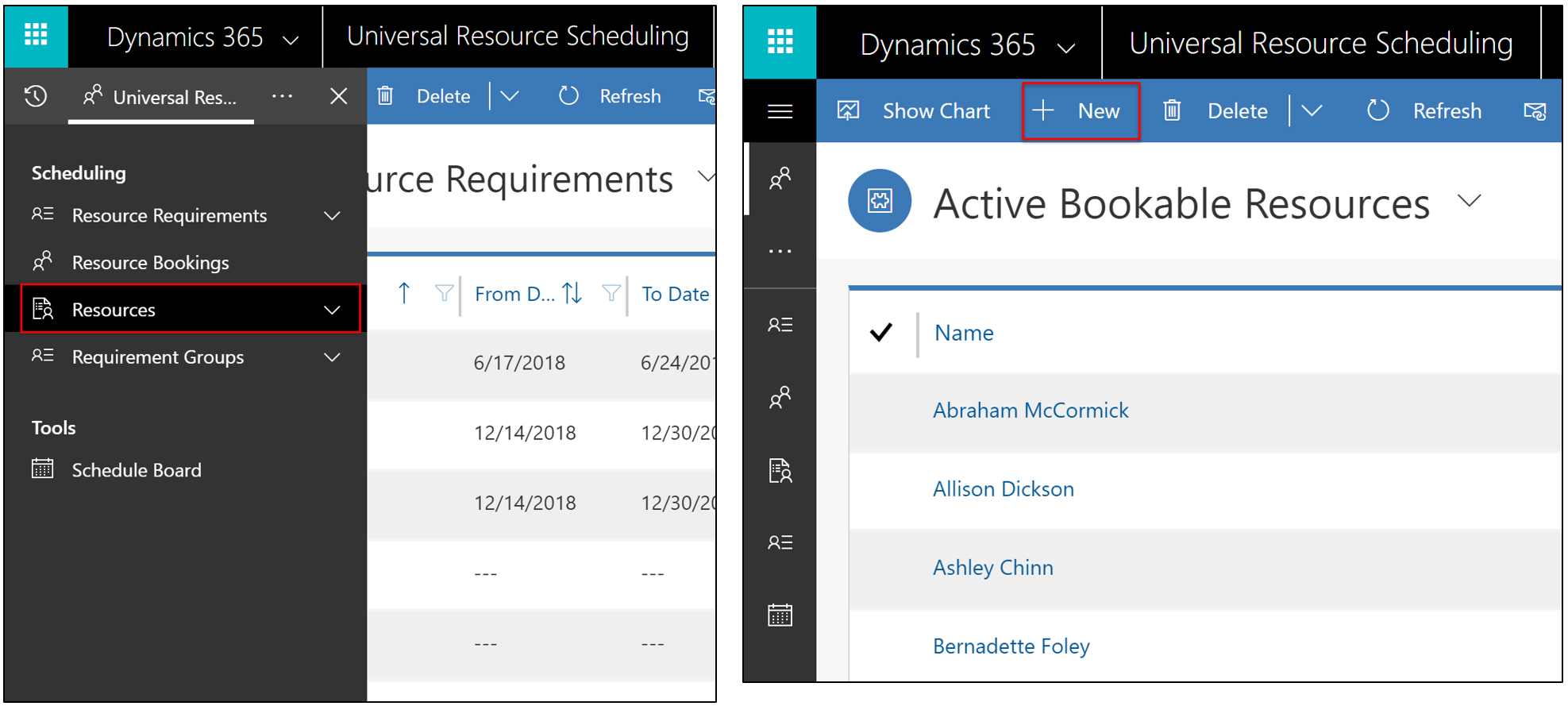Open Resource Requirements view selector chevron
The image size is (1568, 706).
706,176
